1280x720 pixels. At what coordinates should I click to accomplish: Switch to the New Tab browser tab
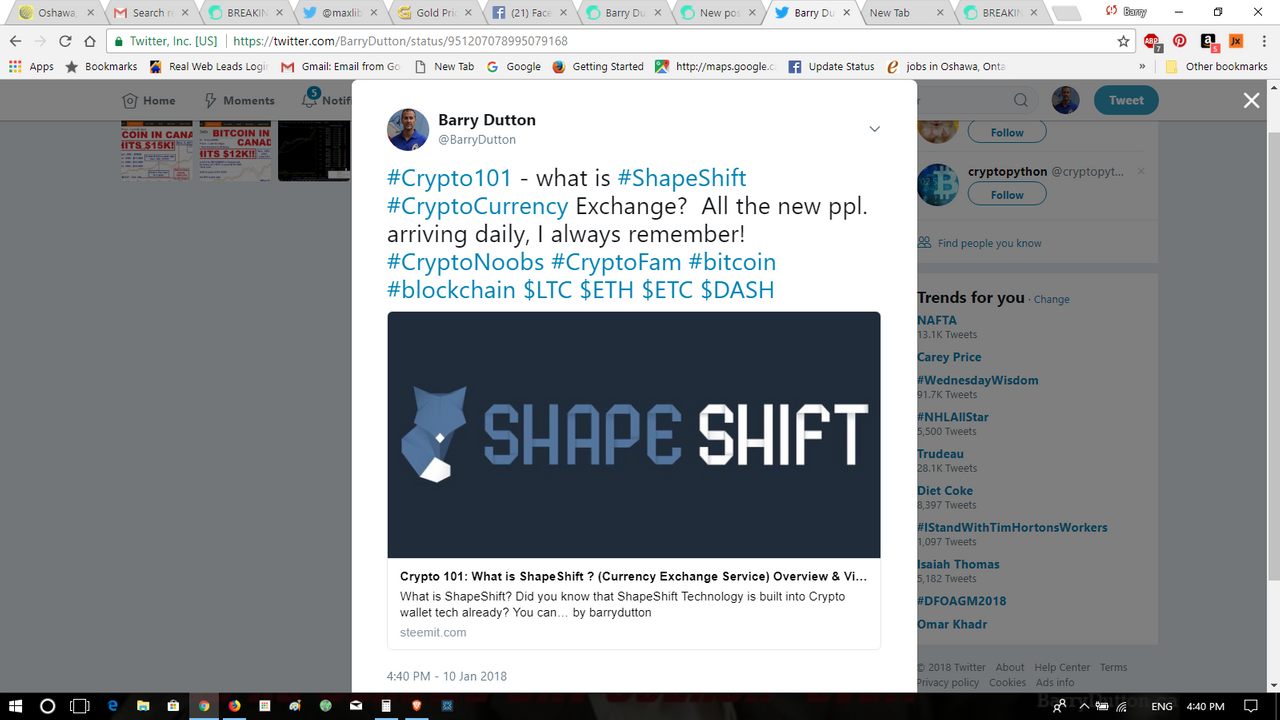click(902, 13)
